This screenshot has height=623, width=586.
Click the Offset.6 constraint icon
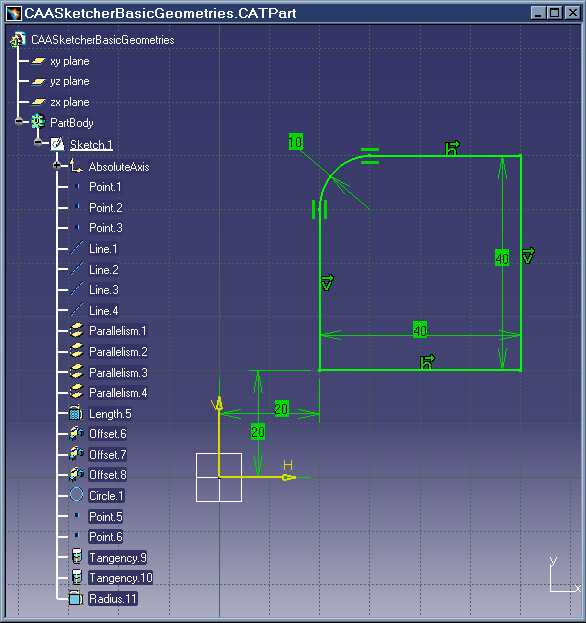tap(76, 433)
